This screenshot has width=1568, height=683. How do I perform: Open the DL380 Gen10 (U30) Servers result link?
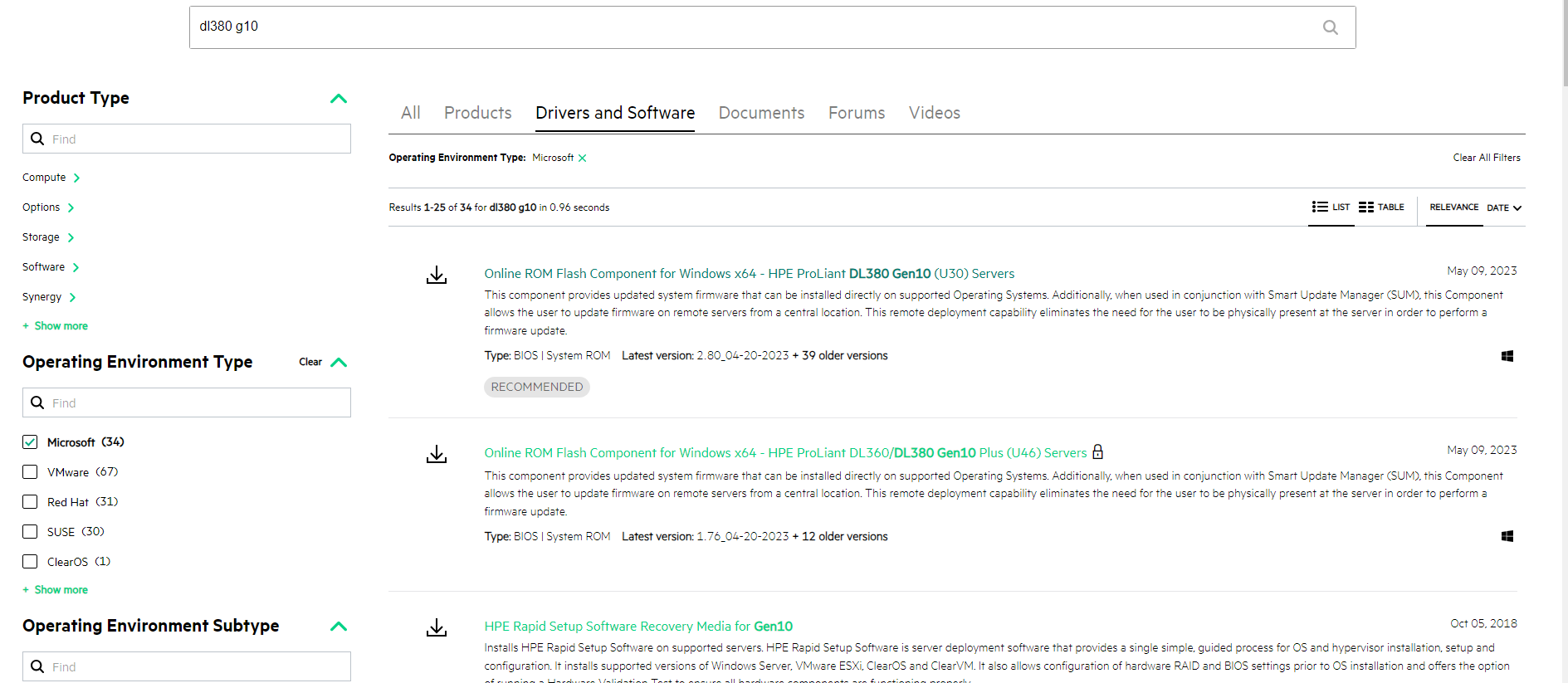(x=750, y=274)
